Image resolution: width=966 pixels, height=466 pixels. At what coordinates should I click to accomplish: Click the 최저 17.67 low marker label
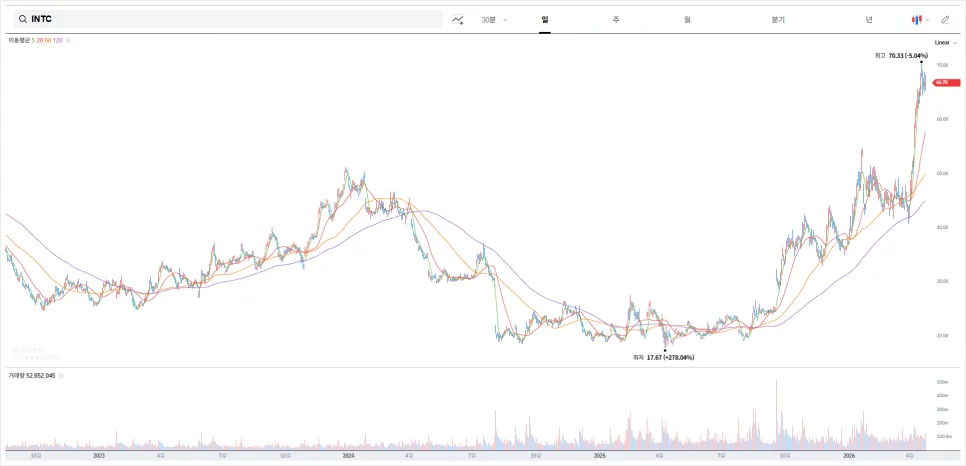664,357
